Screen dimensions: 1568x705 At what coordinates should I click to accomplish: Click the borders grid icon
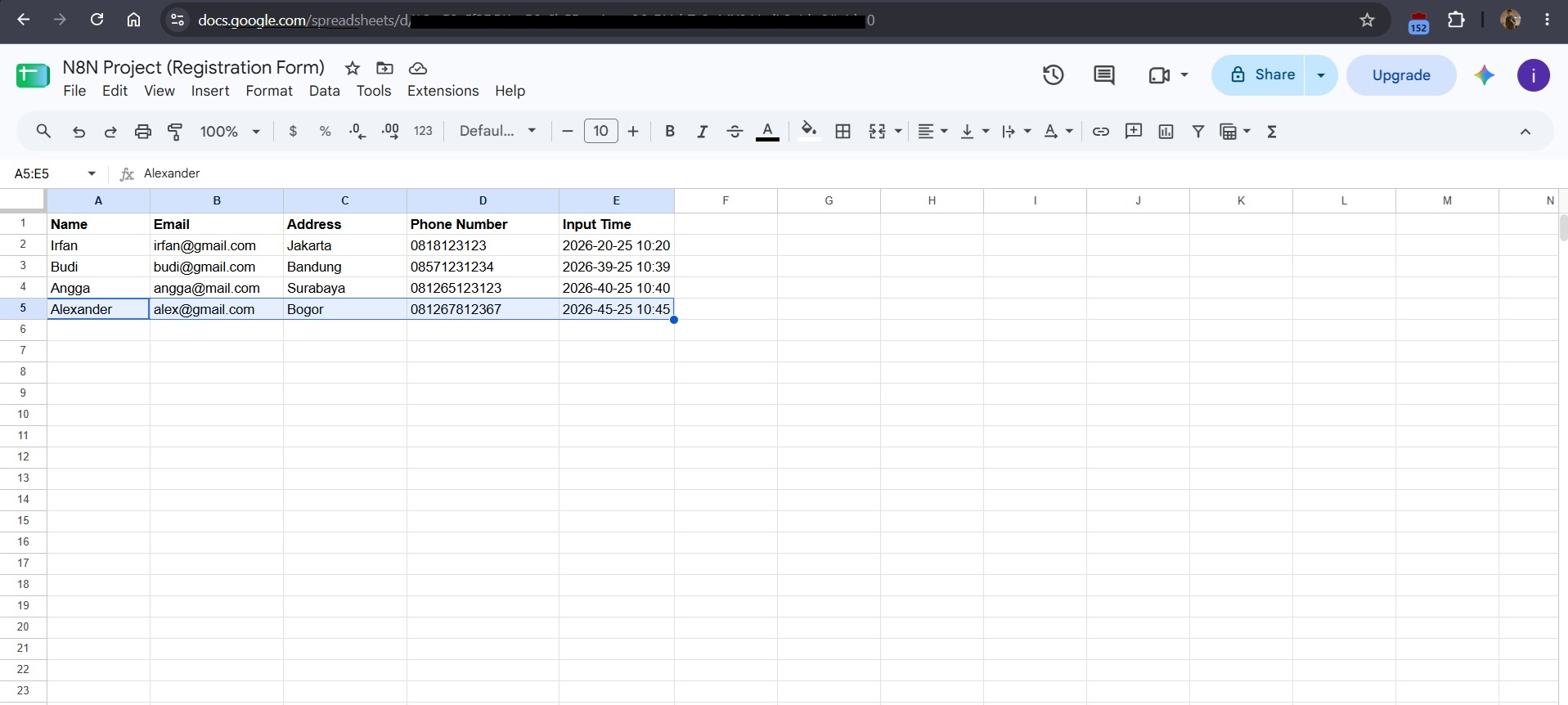click(x=842, y=132)
